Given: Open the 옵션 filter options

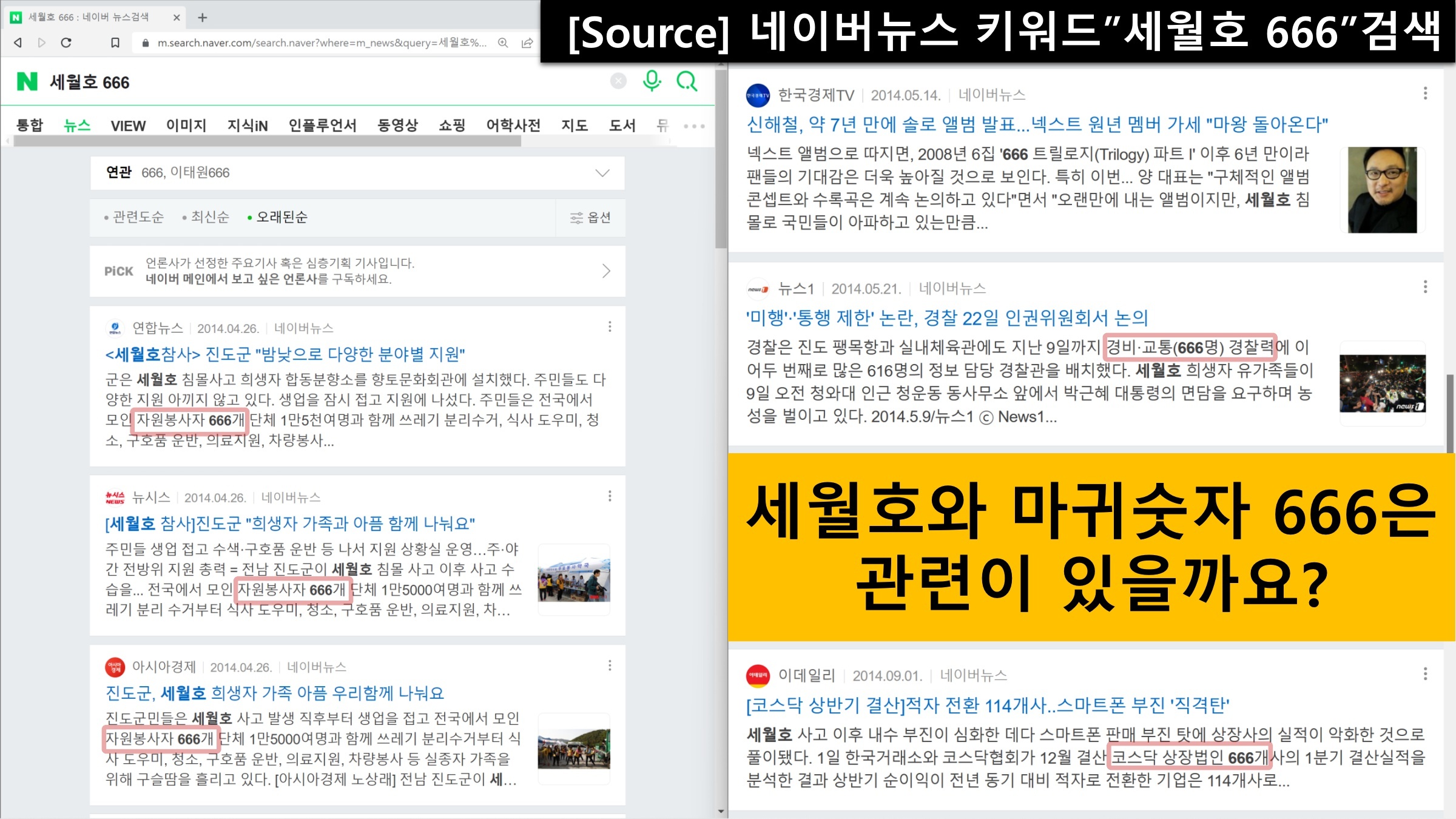Looking at the screenshot, I should click(x=590, y=217).
